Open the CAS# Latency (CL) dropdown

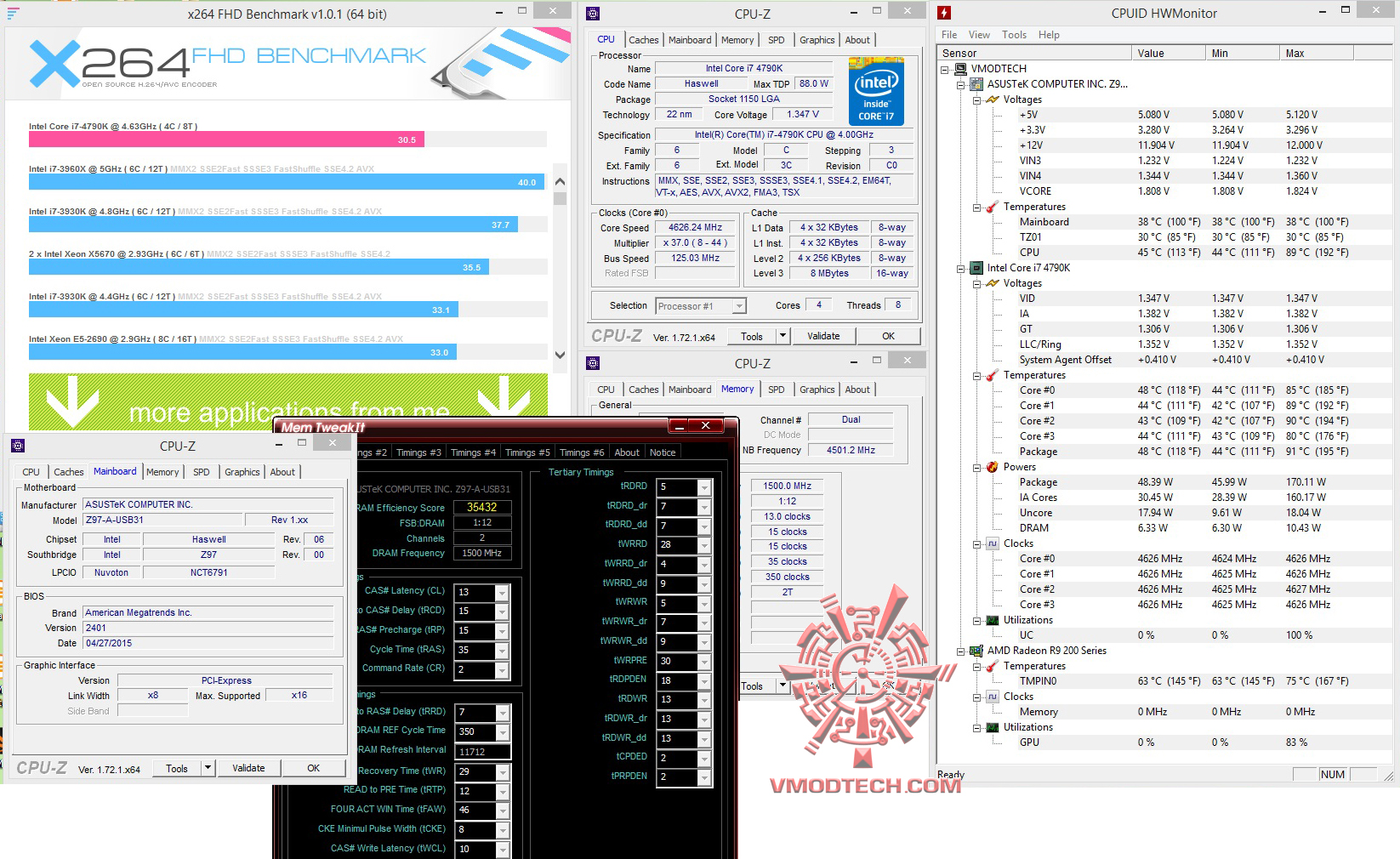pos(503,593)
